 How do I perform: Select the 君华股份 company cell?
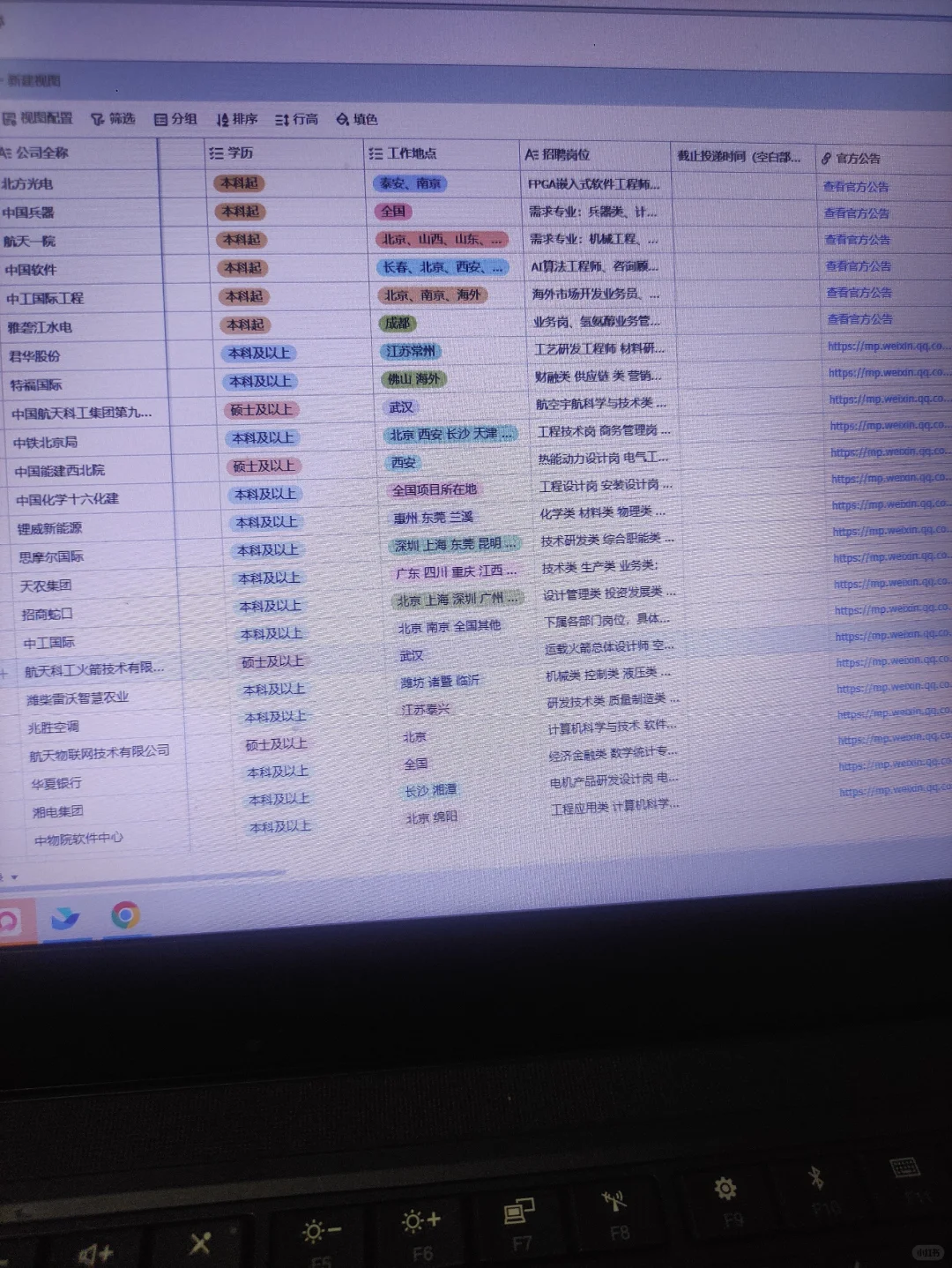(x=34, y=356)
